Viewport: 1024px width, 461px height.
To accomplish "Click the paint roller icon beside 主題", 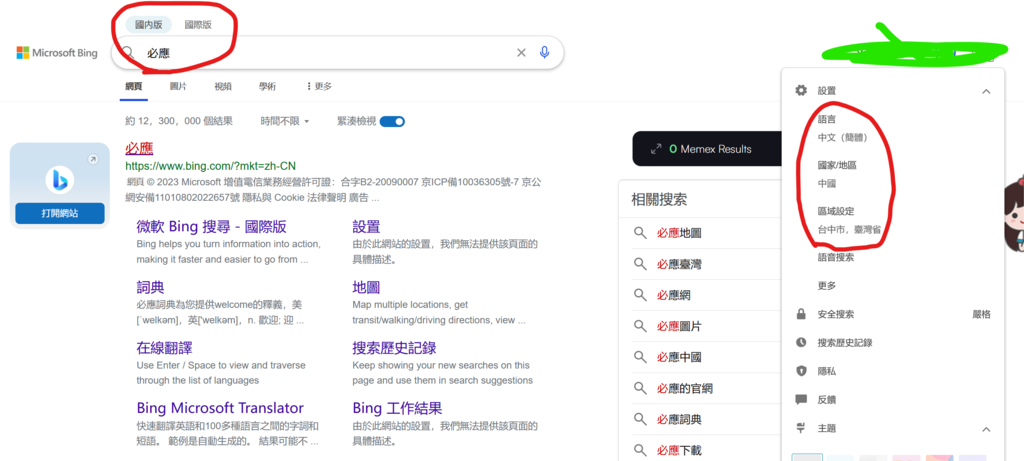I will (x=801, y=428).
